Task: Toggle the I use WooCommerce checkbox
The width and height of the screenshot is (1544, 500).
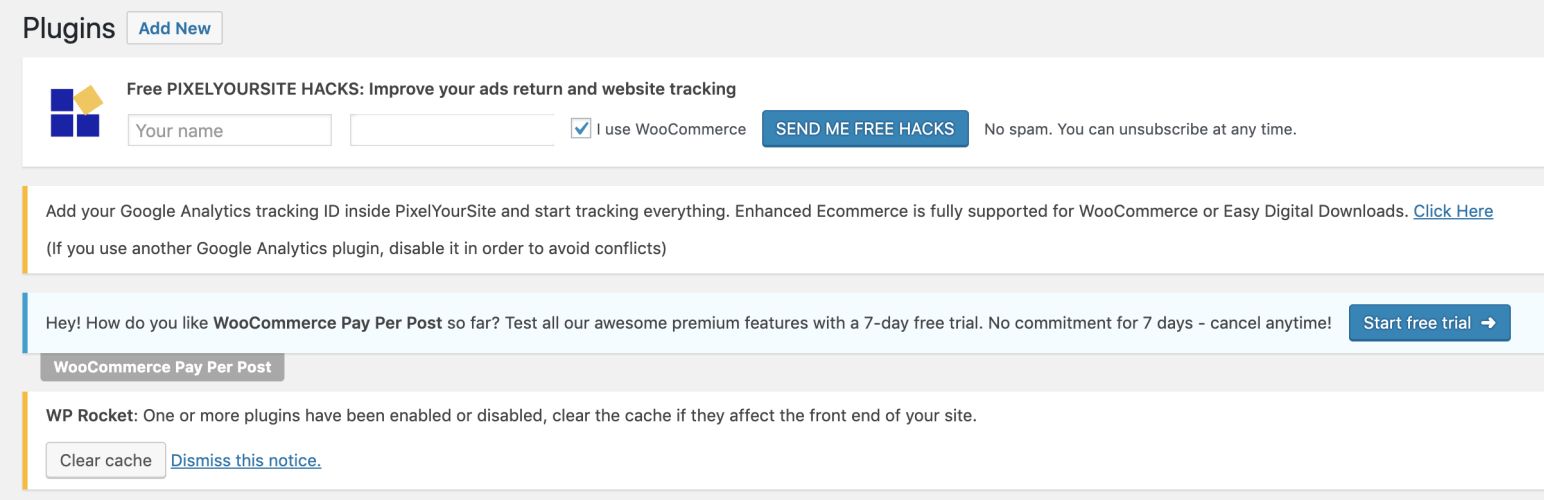Action: pos(581,129)
